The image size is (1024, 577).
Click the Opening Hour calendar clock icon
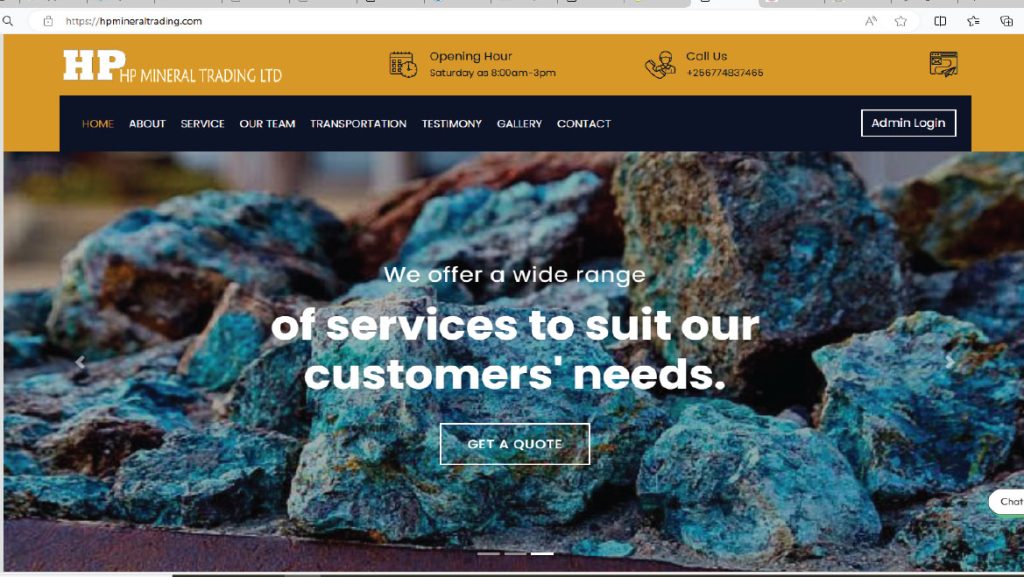[403, 65]
